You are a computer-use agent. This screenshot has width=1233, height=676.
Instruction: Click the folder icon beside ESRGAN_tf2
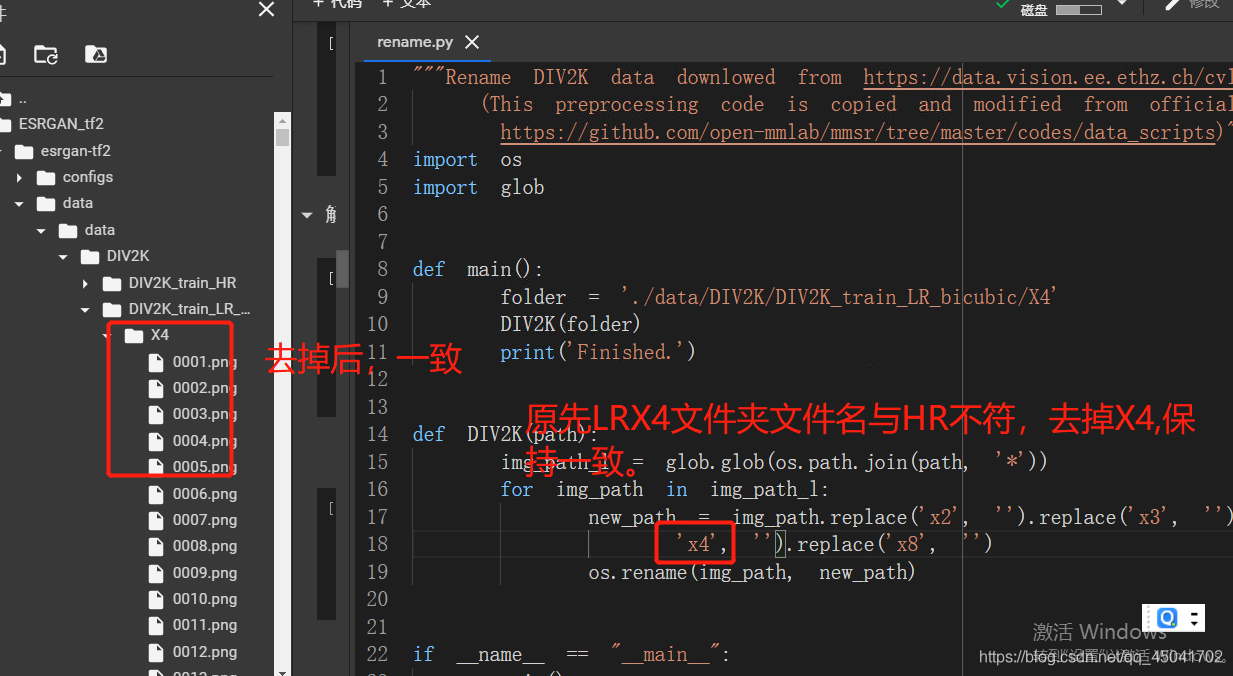(x=4, y=124)
